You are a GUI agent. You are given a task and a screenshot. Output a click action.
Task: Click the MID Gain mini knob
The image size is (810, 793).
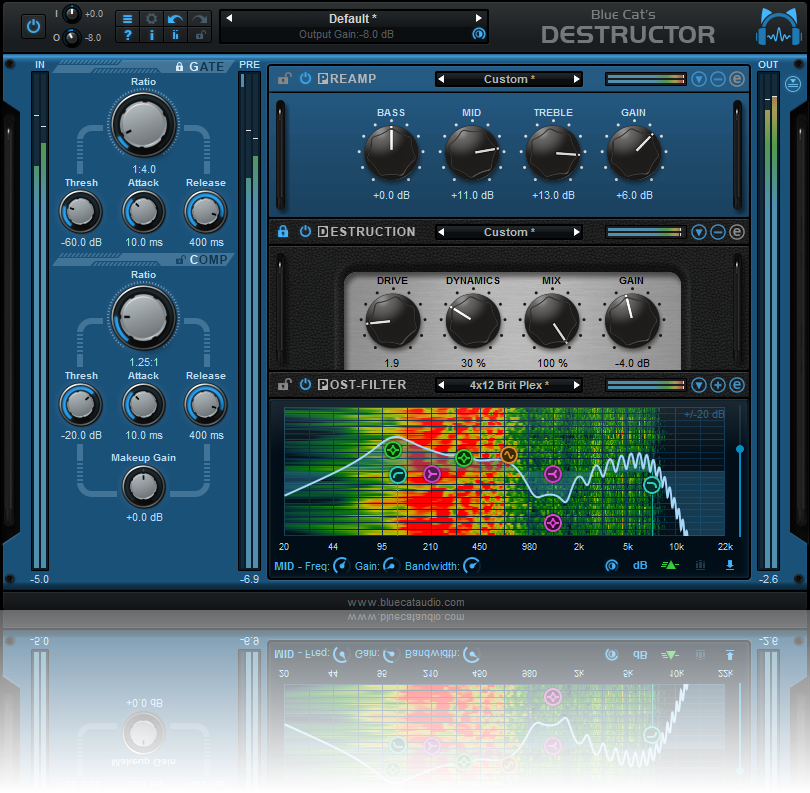(x=391, y=566)
